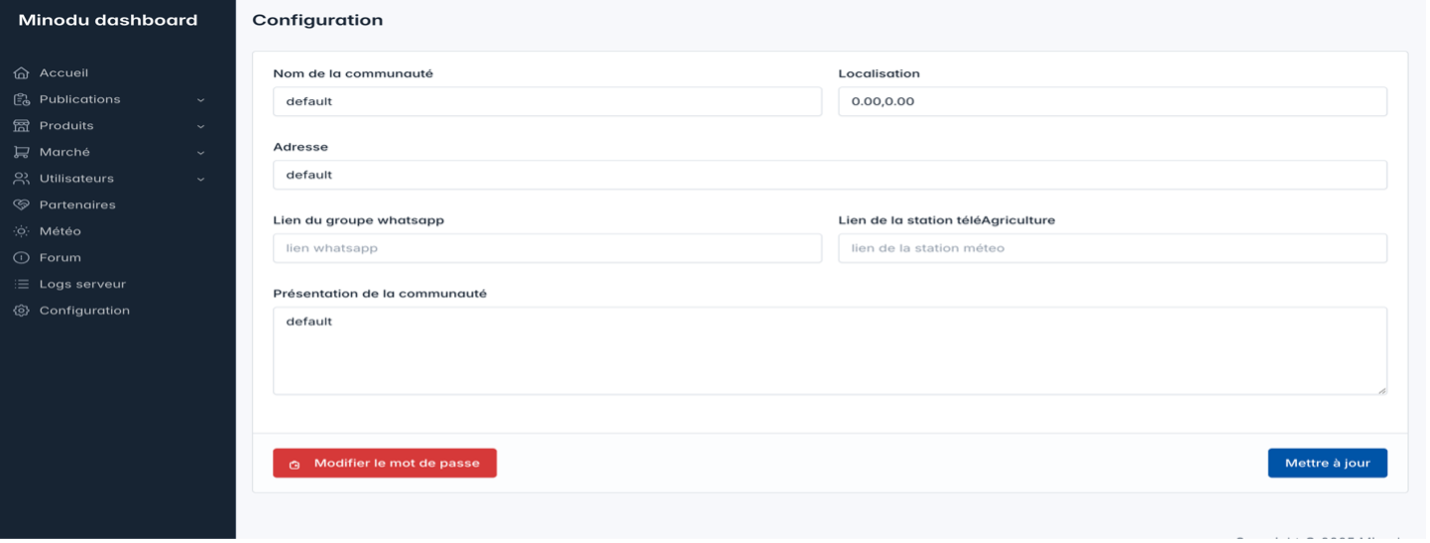The height and width of the screenshot is (543, 1430).
Task: Click the Présentation de la communauté textarea
Action: tap(830, 351)
